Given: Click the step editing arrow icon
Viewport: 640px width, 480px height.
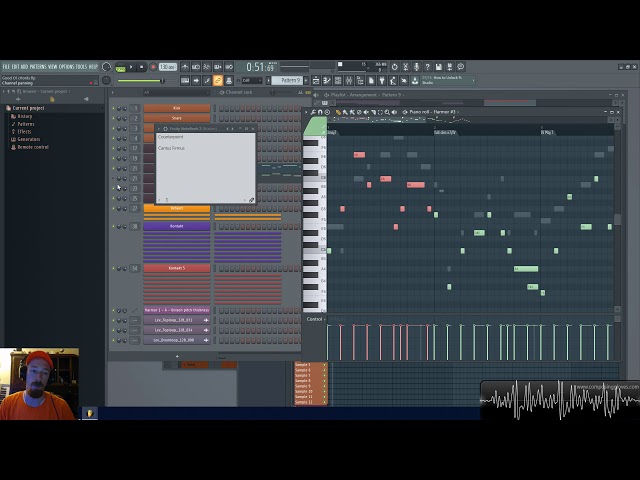Looking at the screenshot, I should click(196, 80).
